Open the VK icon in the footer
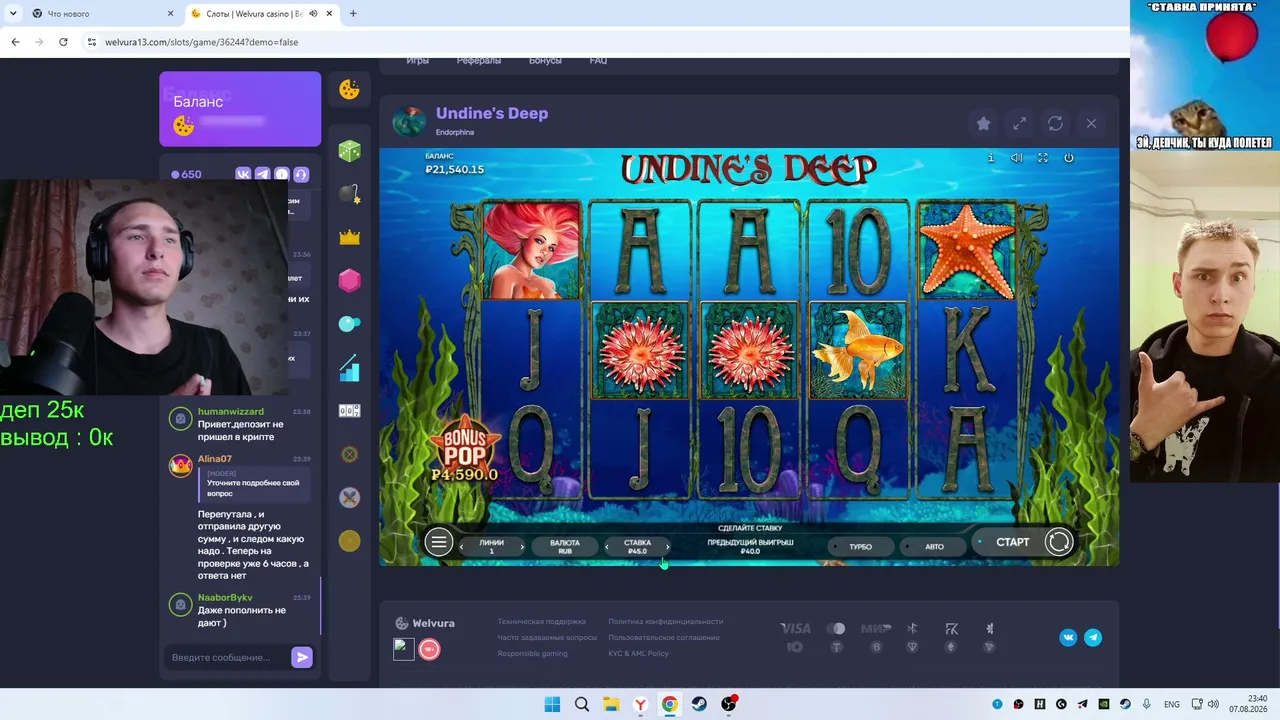 point(1068,637)
